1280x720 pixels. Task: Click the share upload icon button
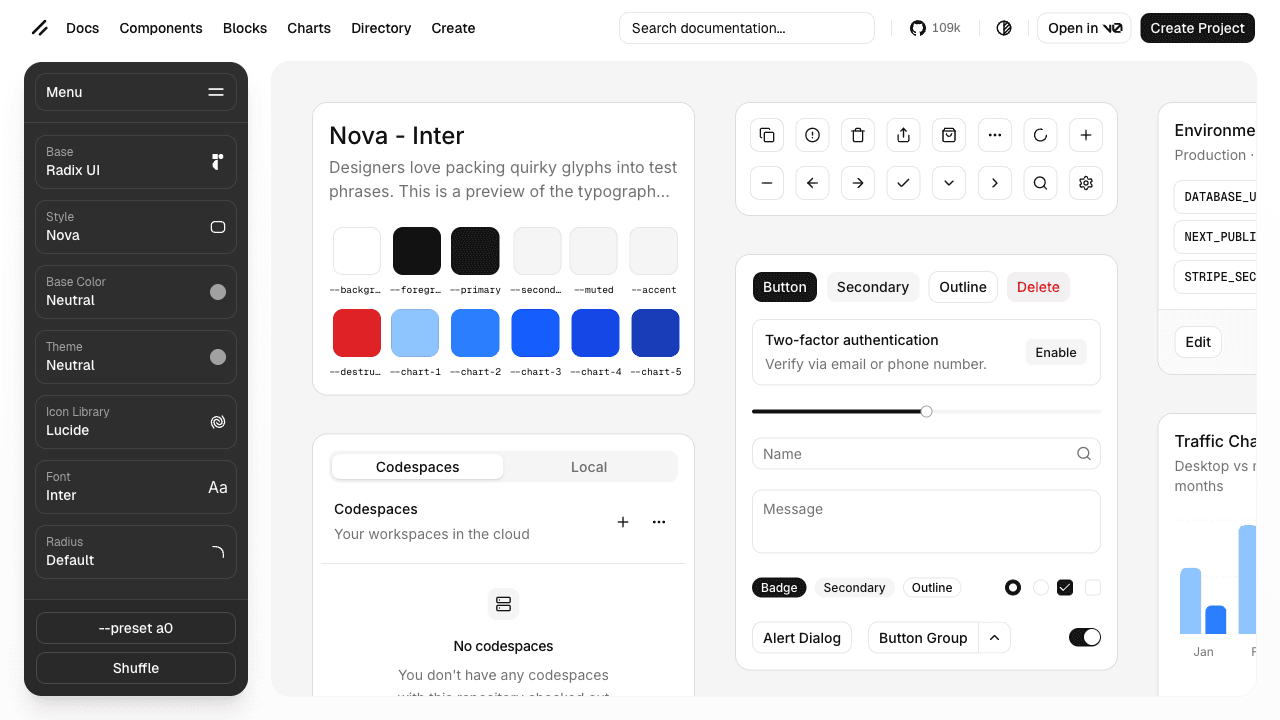point(903,135)
